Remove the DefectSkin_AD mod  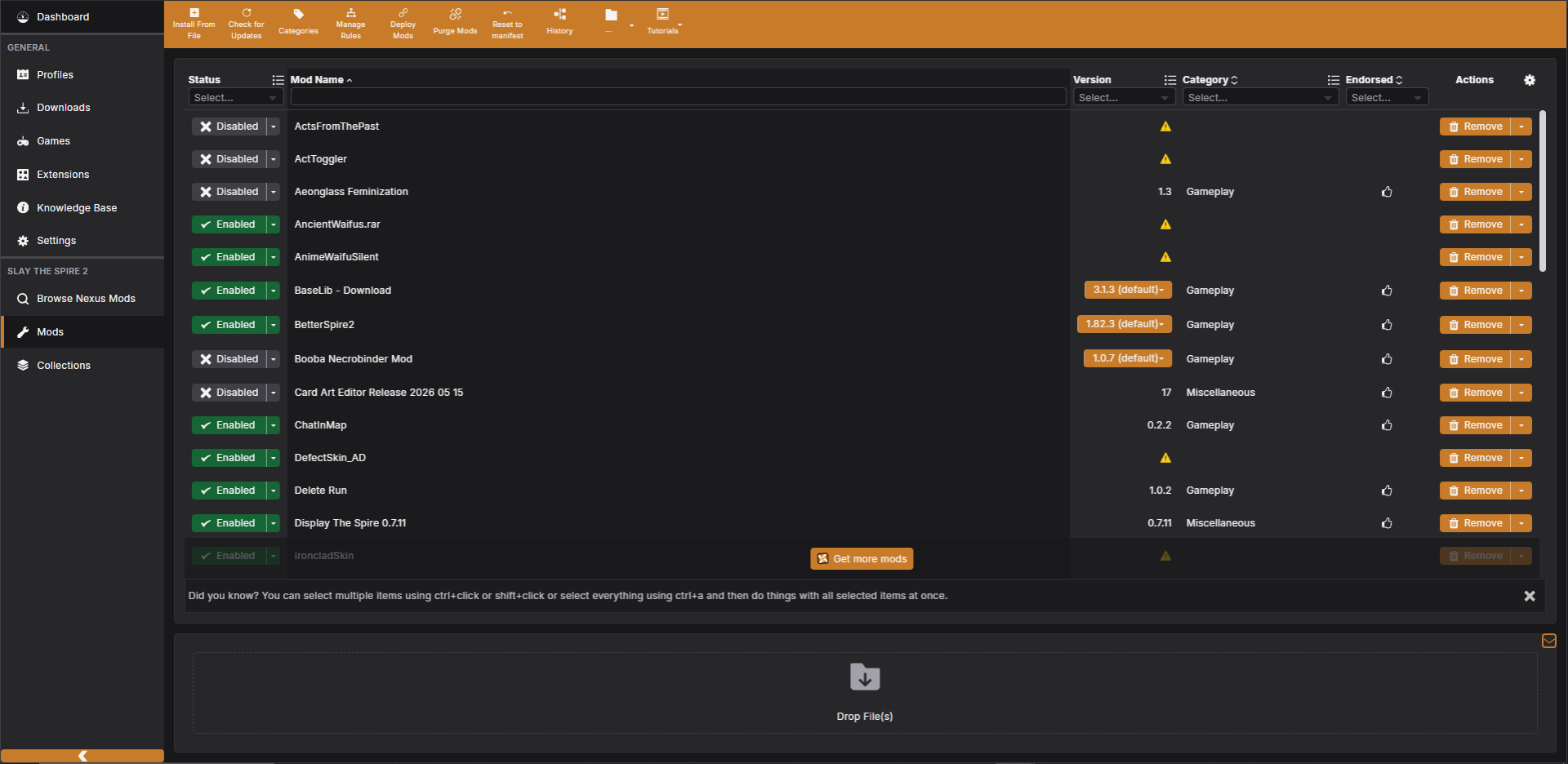(x=1475, y=458)
